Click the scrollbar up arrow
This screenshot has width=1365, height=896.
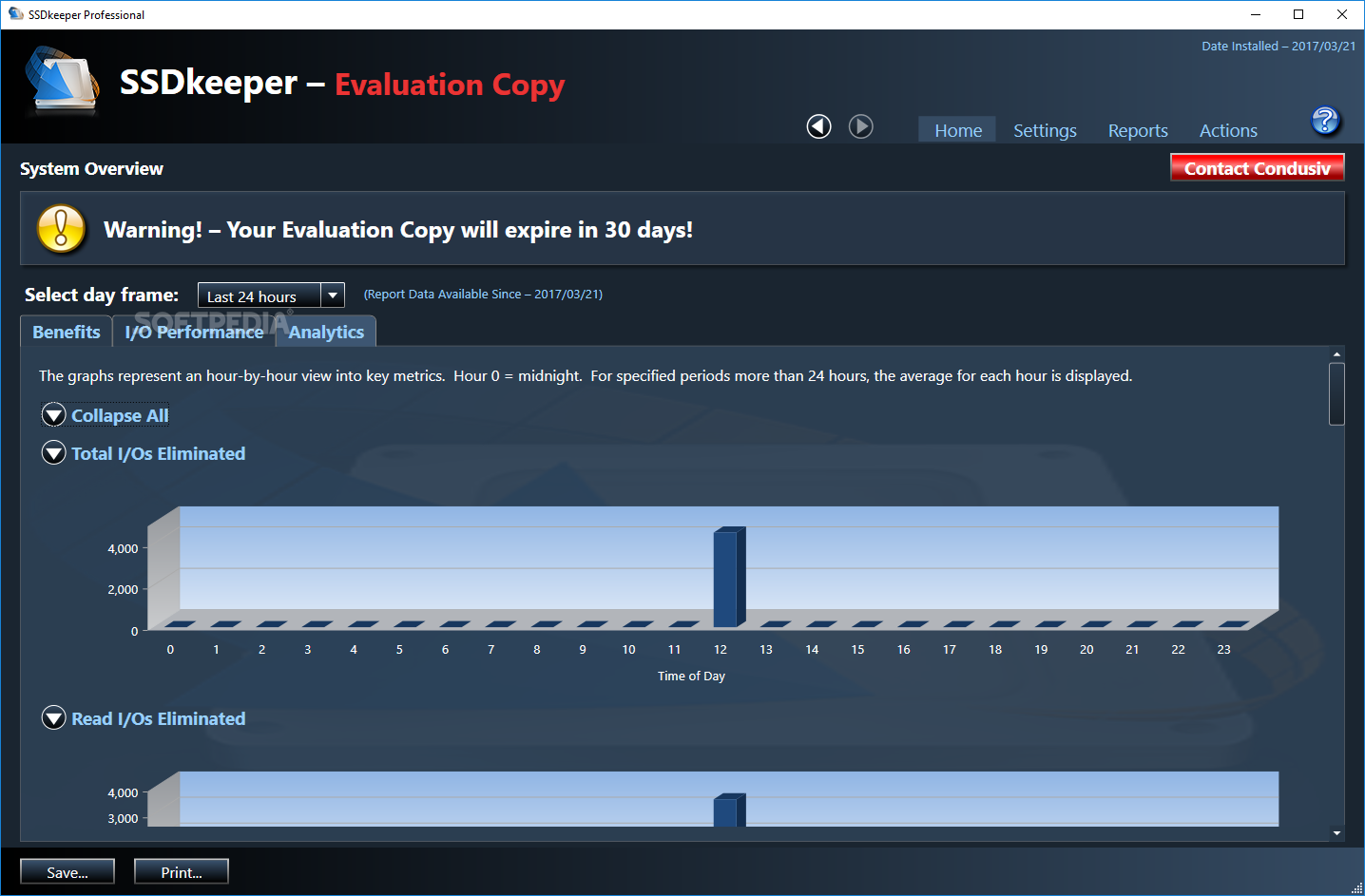tap(1336, 353)
